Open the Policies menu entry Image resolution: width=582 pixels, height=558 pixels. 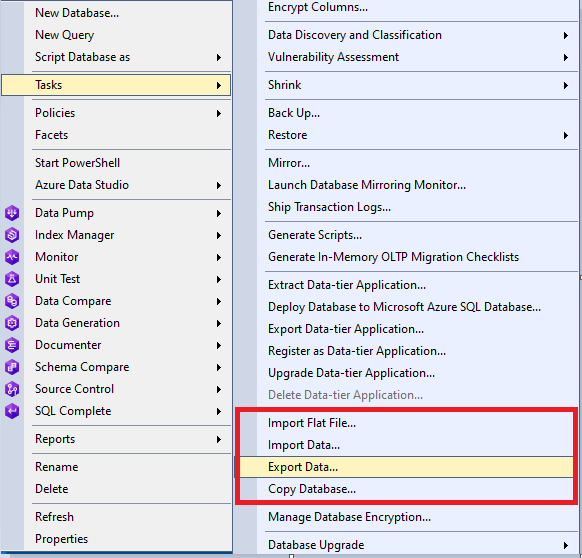pos(55,113)
